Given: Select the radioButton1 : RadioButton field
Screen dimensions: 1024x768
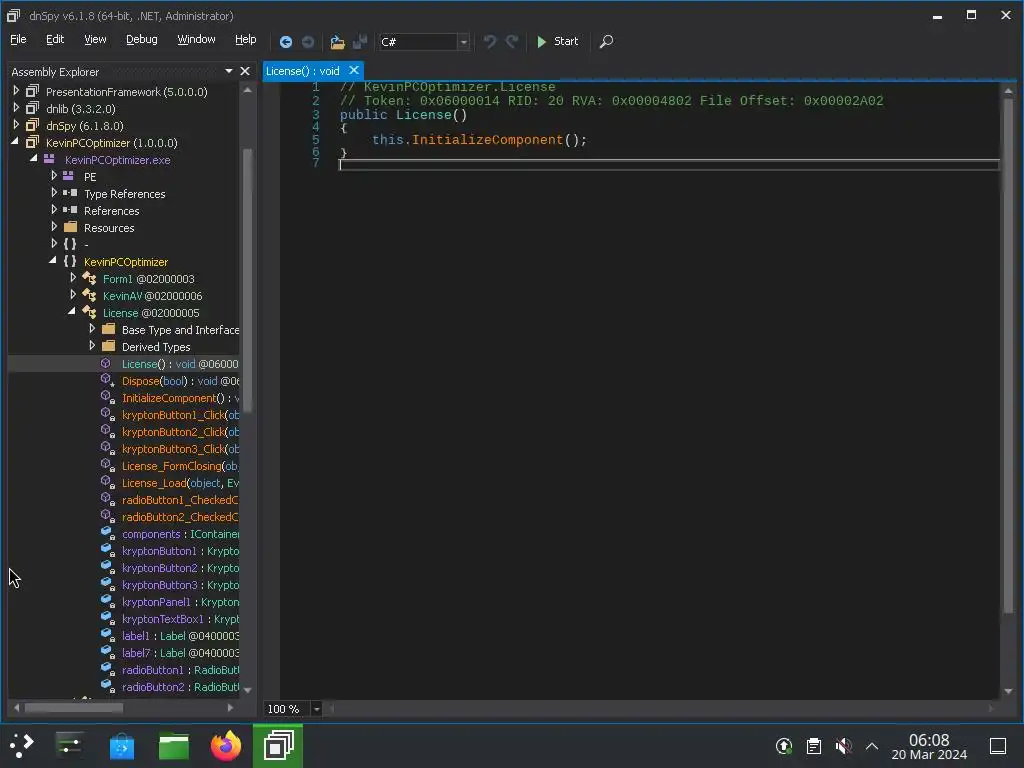Looking at the screenshot, I should click(x=180, y=669).
